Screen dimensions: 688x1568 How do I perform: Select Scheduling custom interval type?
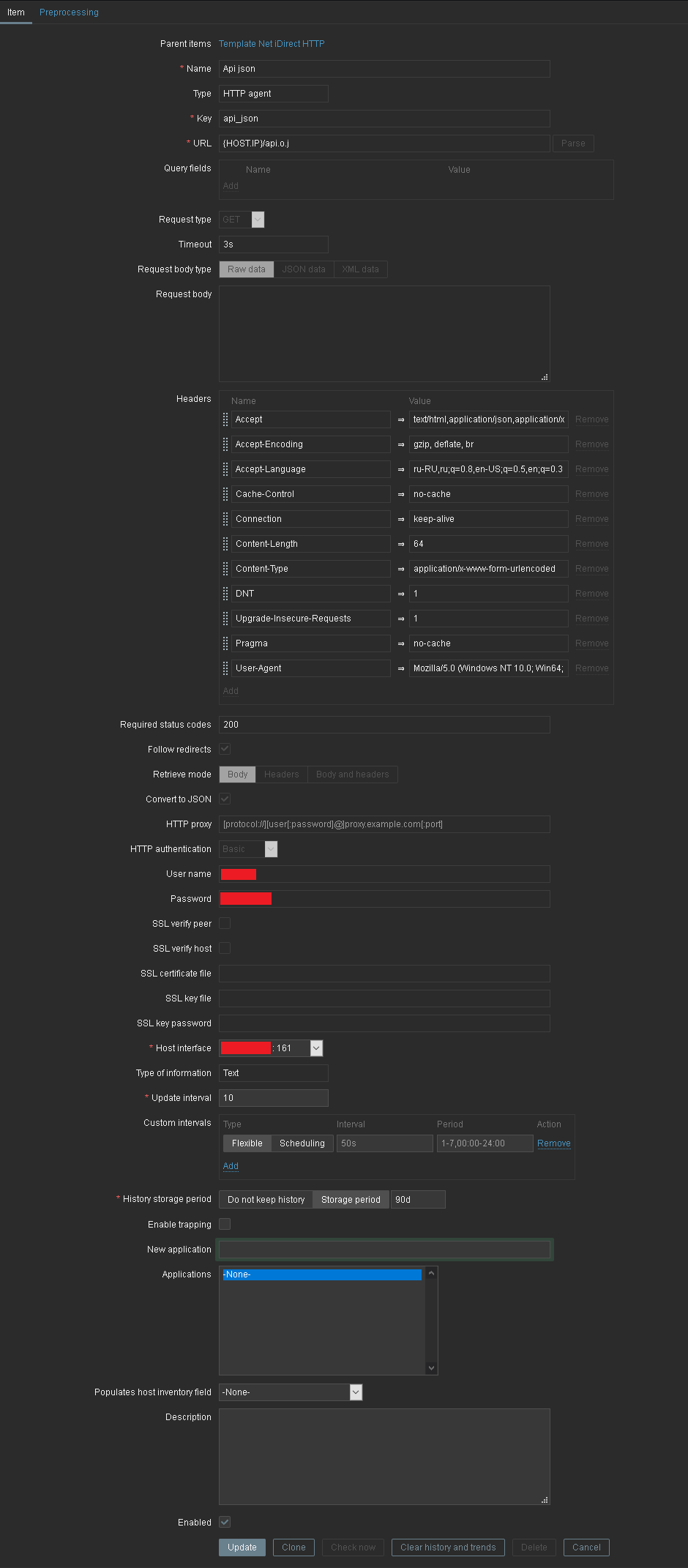tap(302, 1143)
